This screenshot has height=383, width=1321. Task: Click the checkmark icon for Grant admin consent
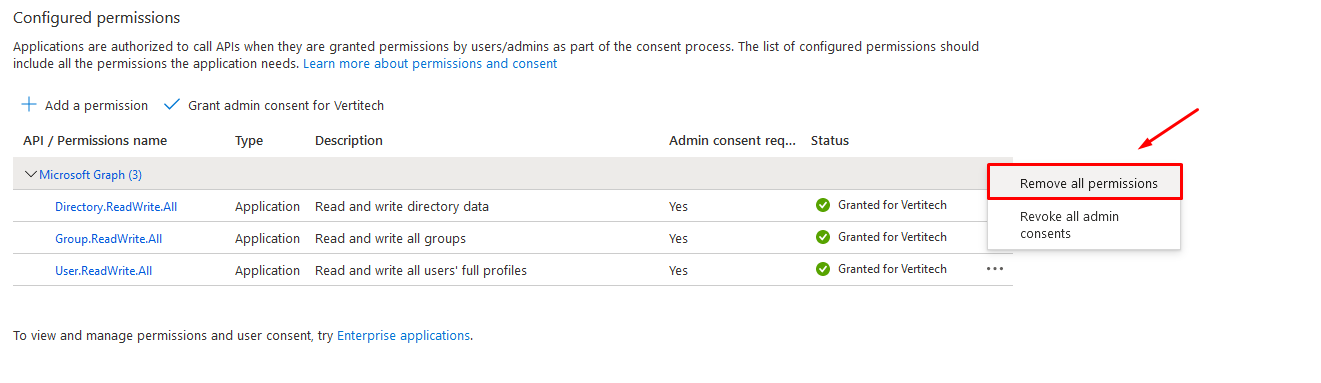tap(171, 105)
